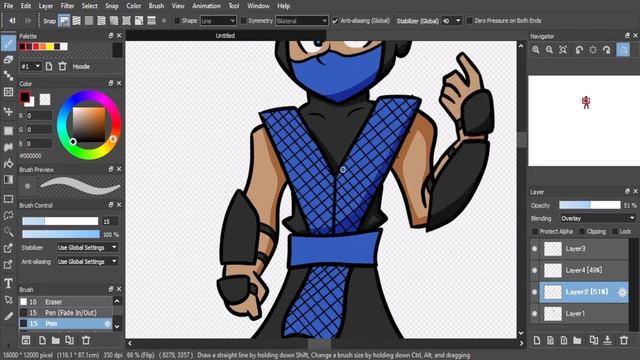
Task: Open Brush Control Stabilizer dropdown
Action: pos(87,248)
